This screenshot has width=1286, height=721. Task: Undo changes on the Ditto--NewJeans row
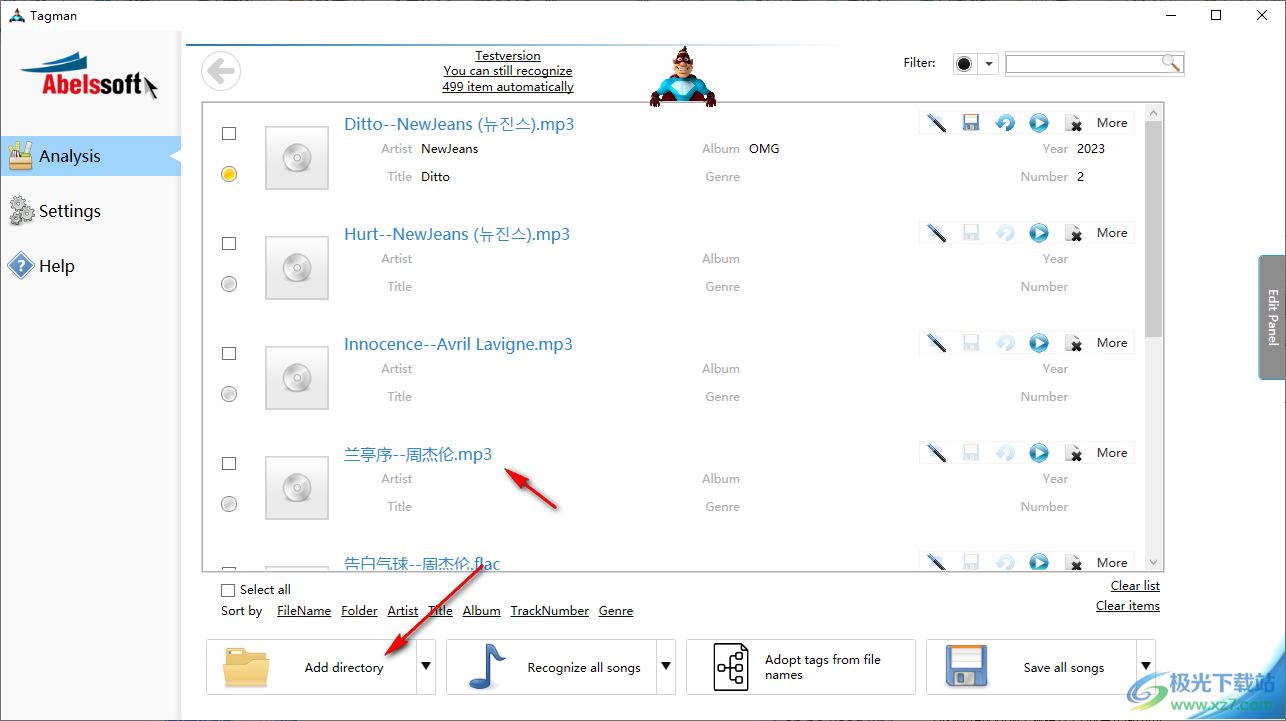(1004, 122)
